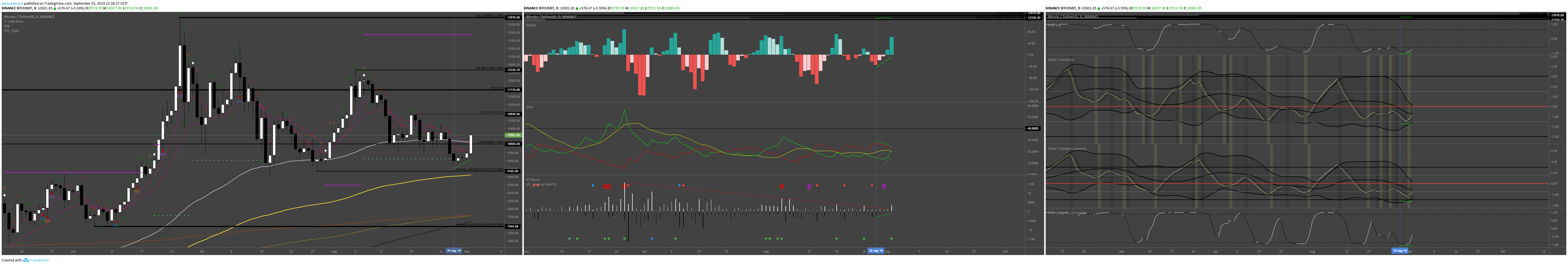Click the 'DMI' indicator label
The height and width of the screenshot is (265, 1568).
[x=530, y=107]
